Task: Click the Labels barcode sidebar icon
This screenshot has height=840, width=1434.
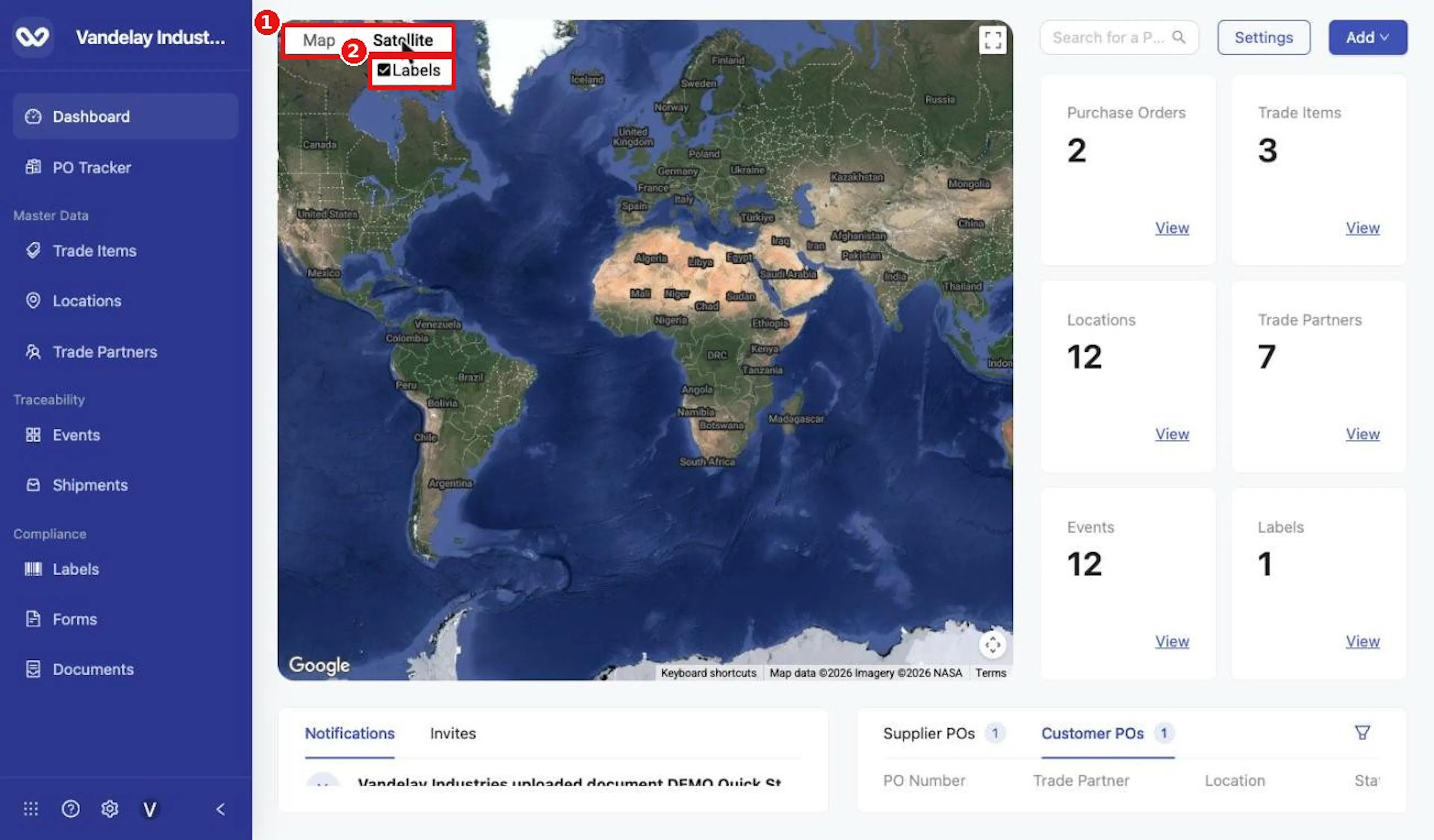Action: (33, 569)
